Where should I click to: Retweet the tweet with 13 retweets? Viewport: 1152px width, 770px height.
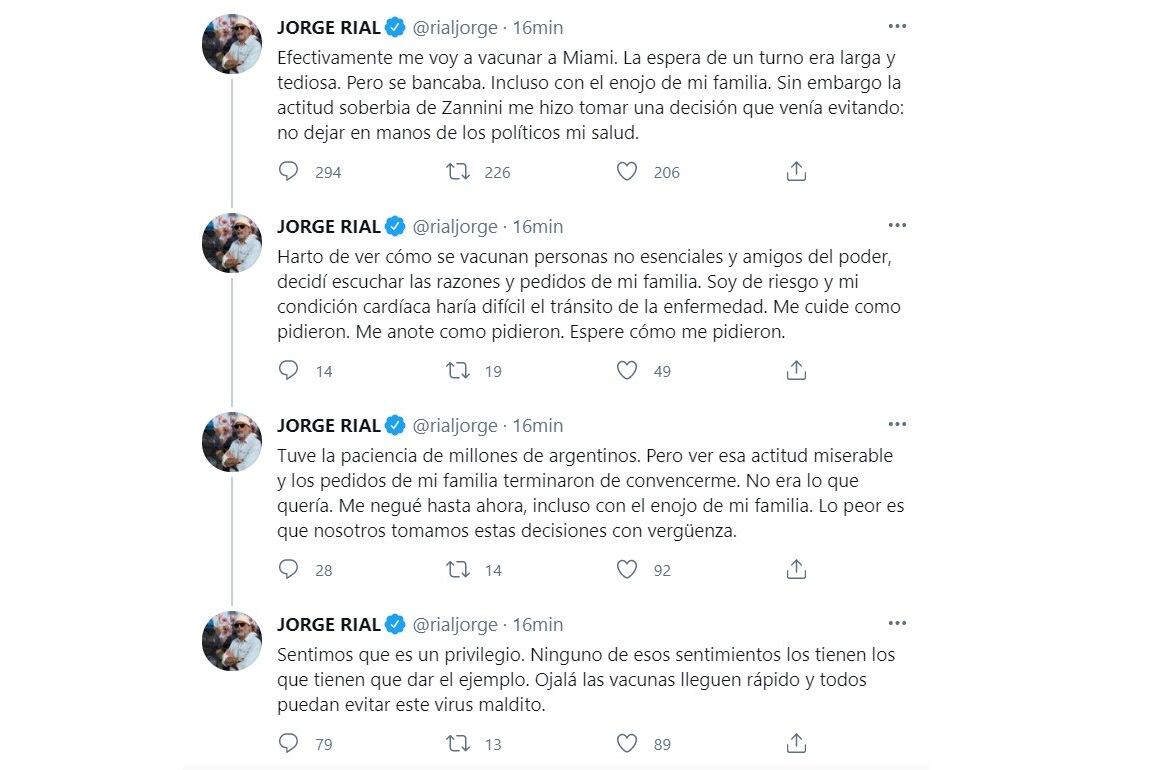point(458,743)
